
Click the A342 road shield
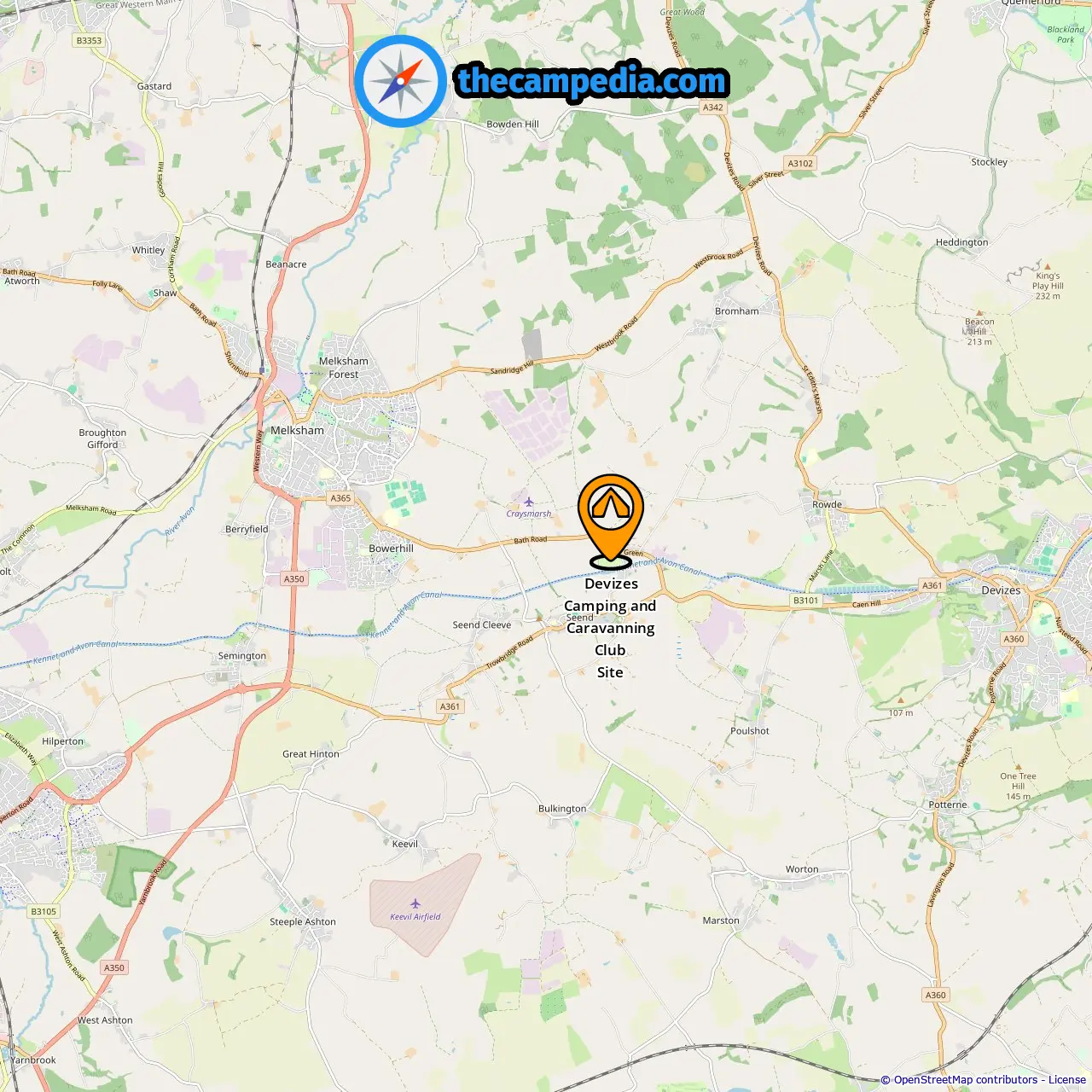coord(713,107)
